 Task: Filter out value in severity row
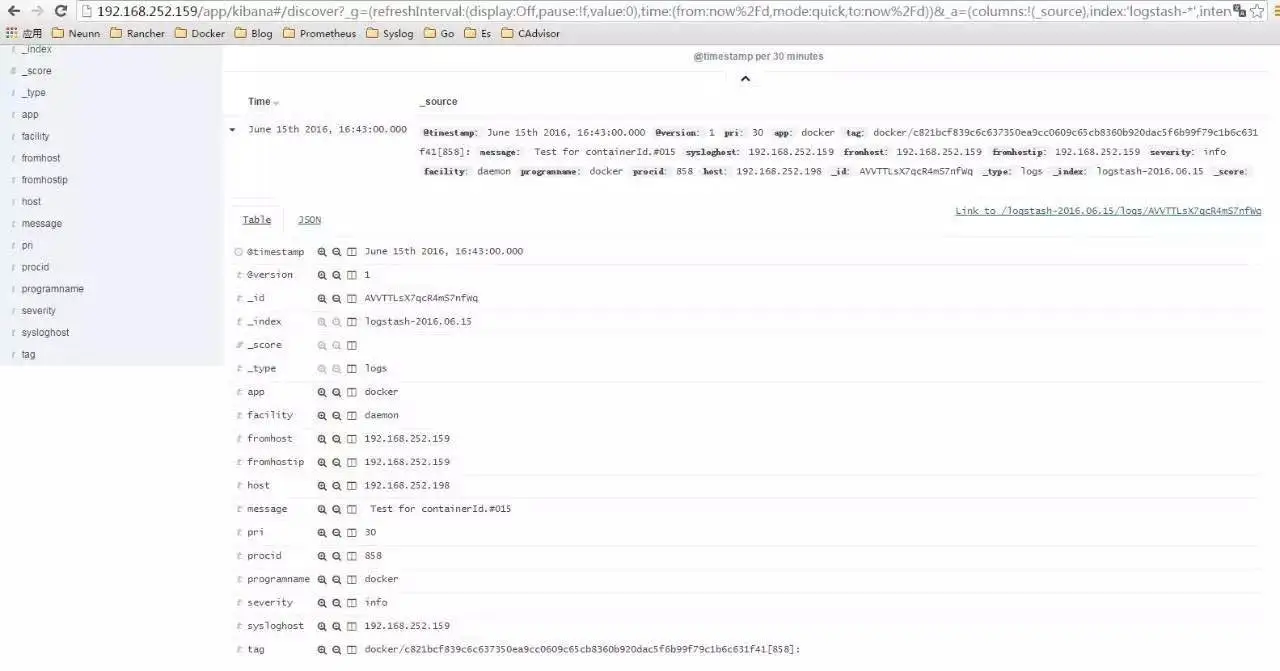(x=337, y=603)
